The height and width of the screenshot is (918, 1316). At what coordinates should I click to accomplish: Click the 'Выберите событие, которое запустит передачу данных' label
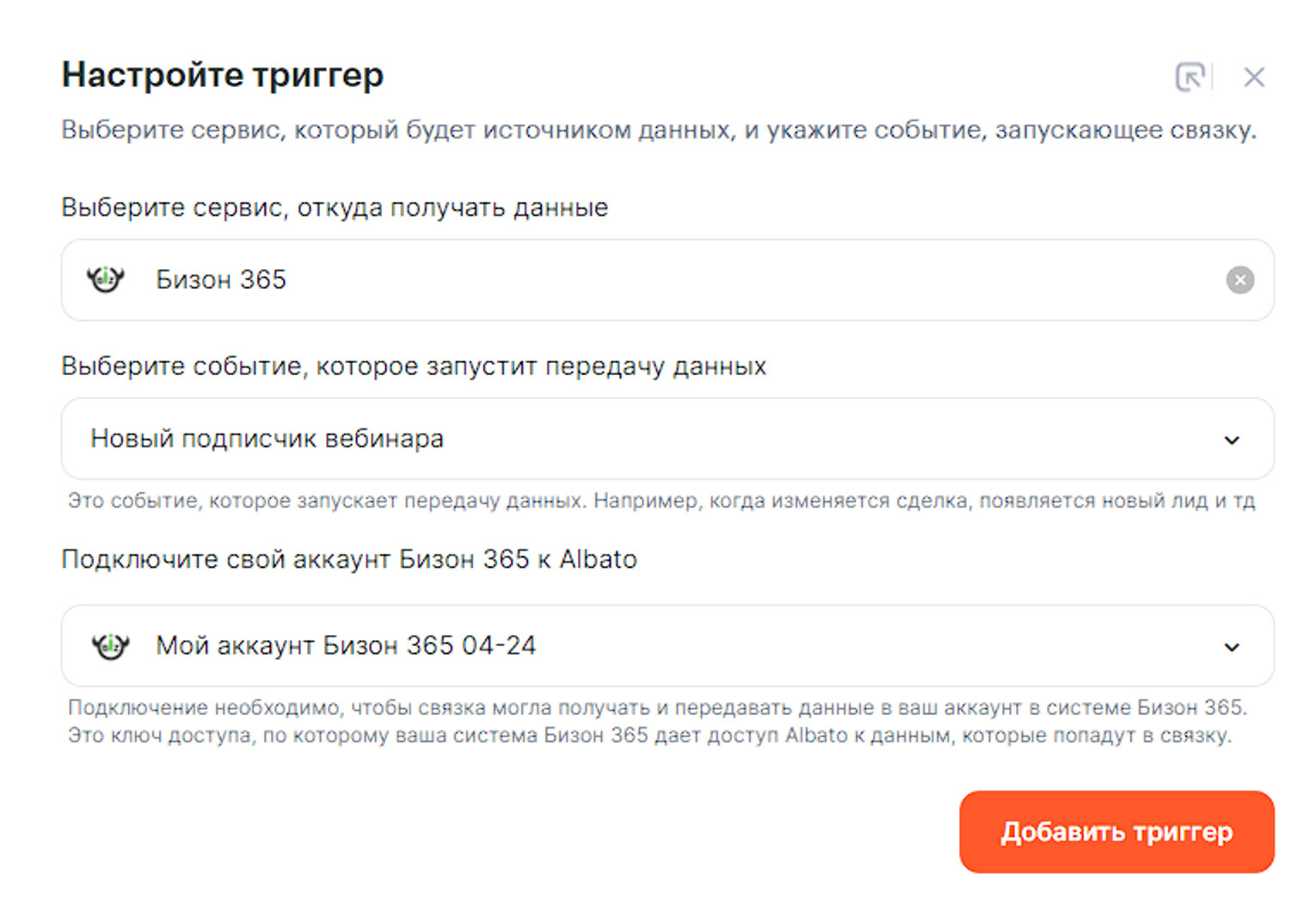tap(414, 367)
